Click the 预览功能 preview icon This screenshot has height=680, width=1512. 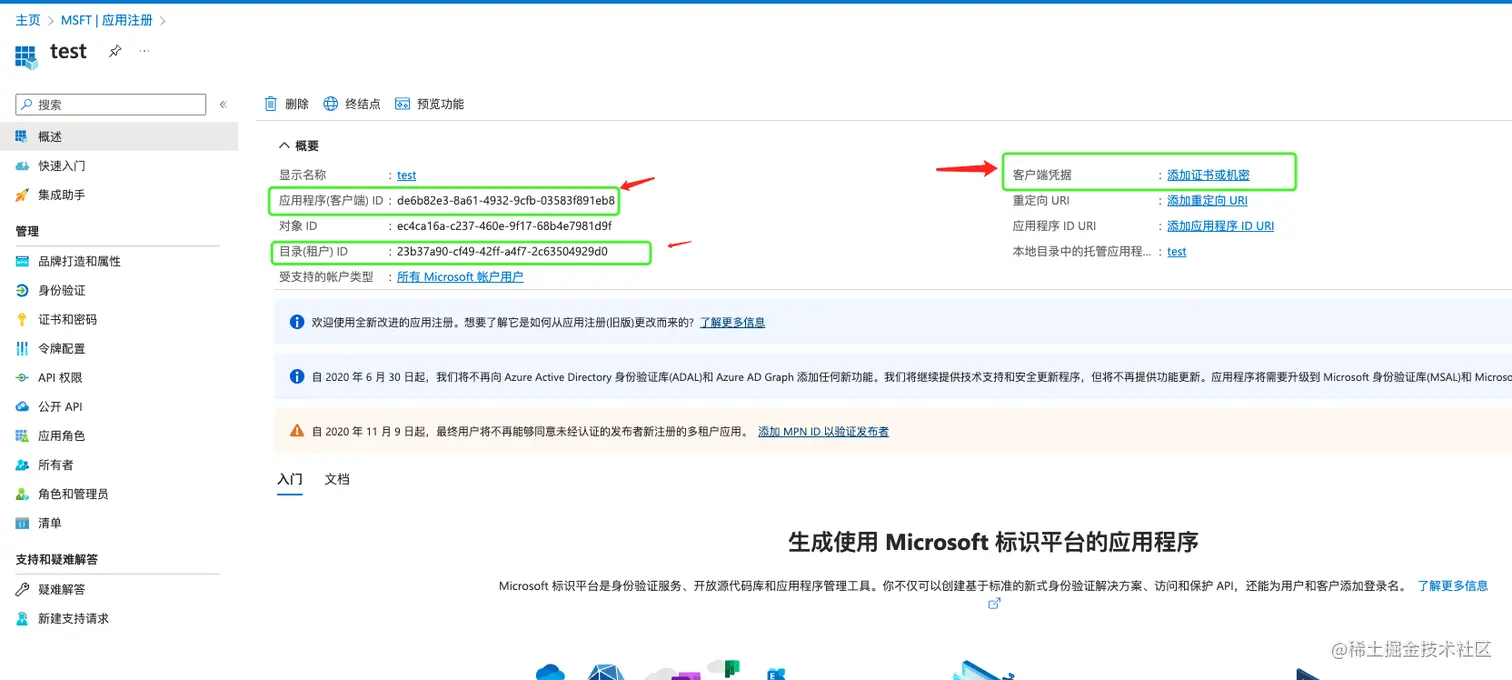(403, 104)
